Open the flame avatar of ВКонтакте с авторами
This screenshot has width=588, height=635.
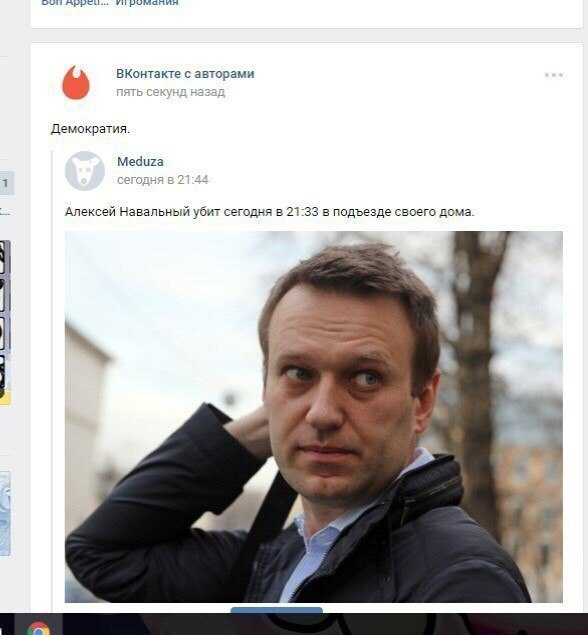(x=76, y=83)
